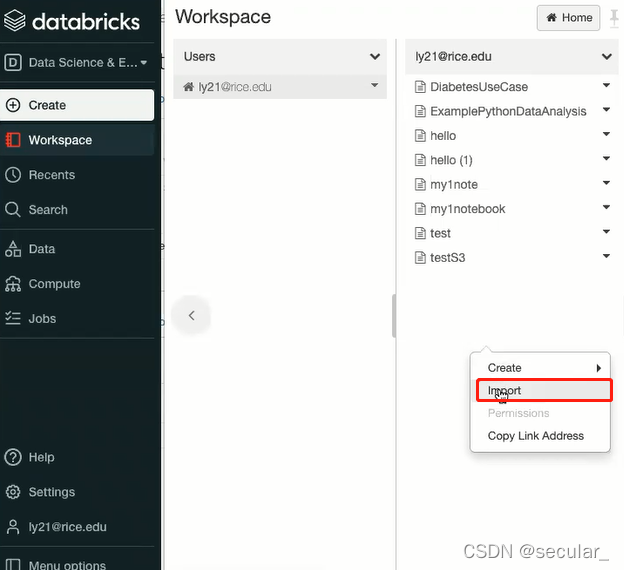Viewport: 624px width, 570px height.
Task: Click notebook file icon next to my1note
Action: [420, 184]
